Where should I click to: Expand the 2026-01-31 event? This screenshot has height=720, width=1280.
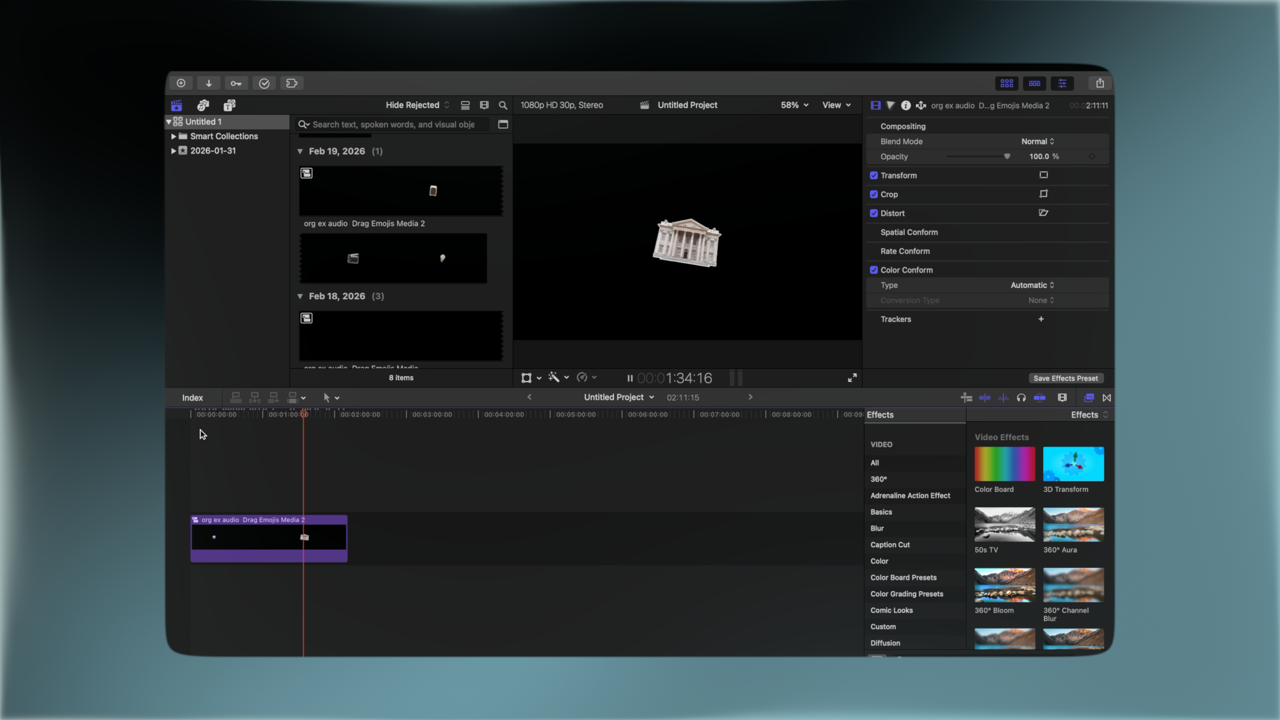(x=173, y=151)
